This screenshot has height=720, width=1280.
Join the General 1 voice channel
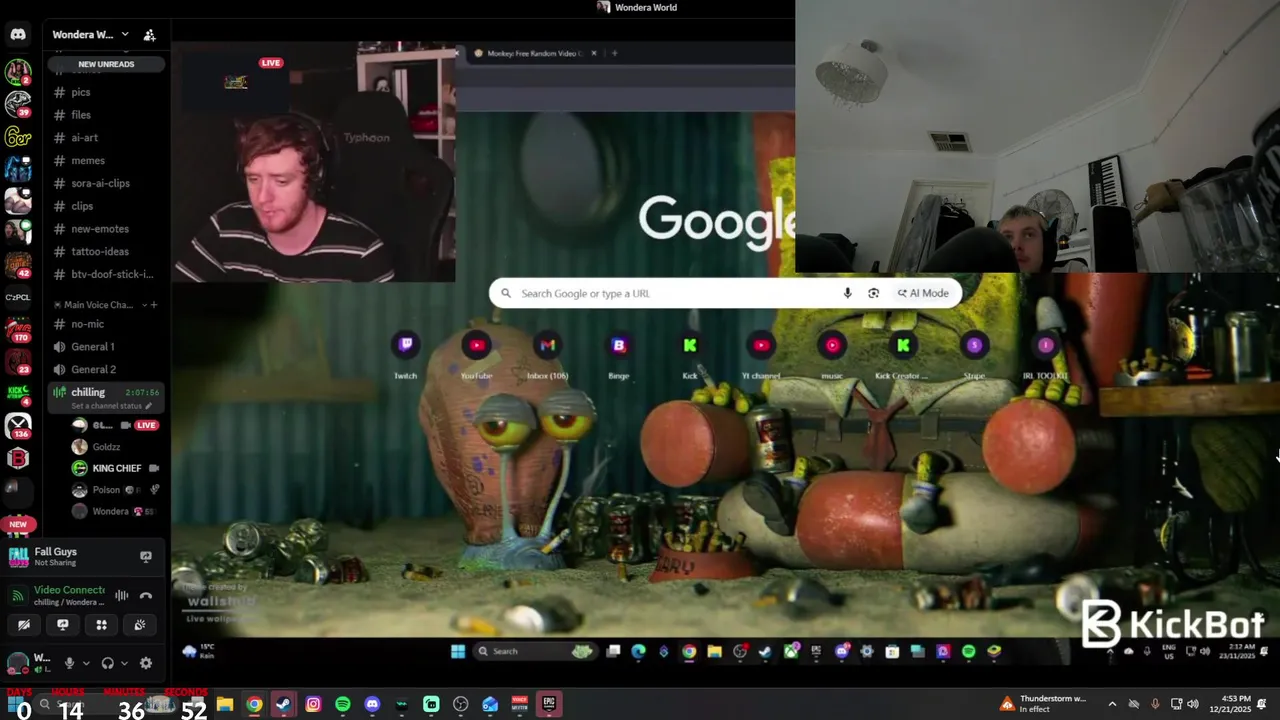tap(92, 347)
